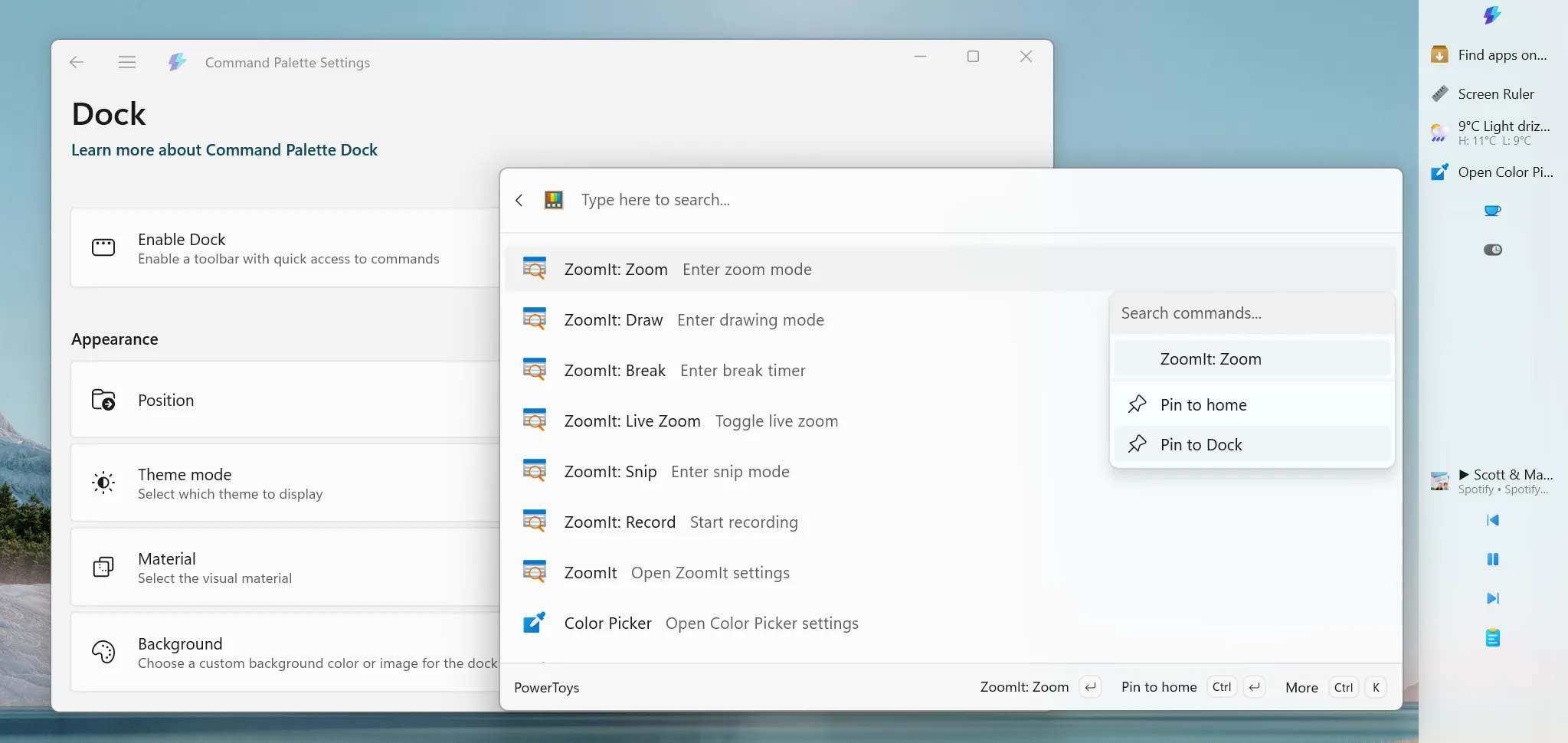Open the hamburger menu in Command Palette Settings
The height and width of the screenshot is (743, 1568).
click(x=127, y=61)
